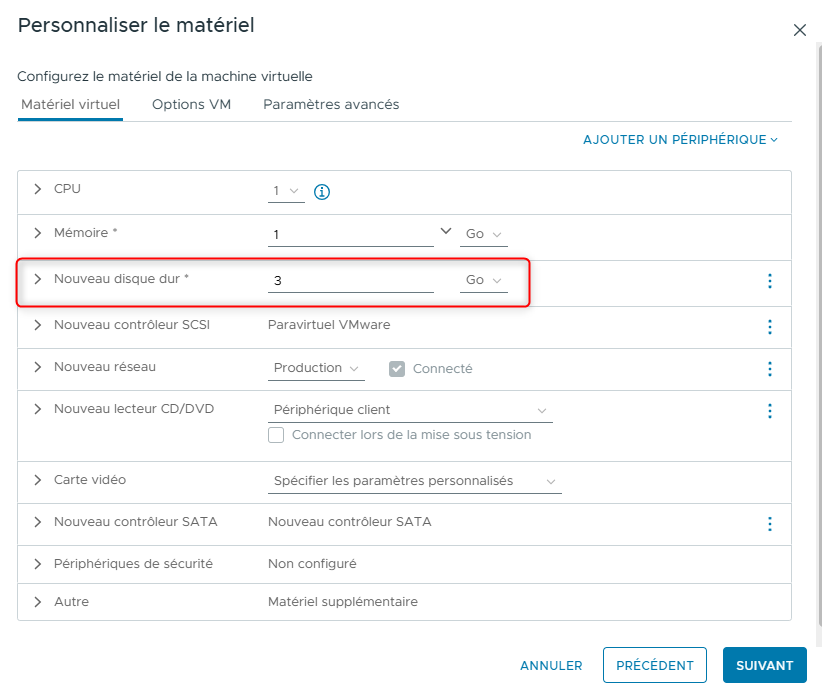Click the hard disk size input field
Screen dimensions: 822x693
point(350,281)
